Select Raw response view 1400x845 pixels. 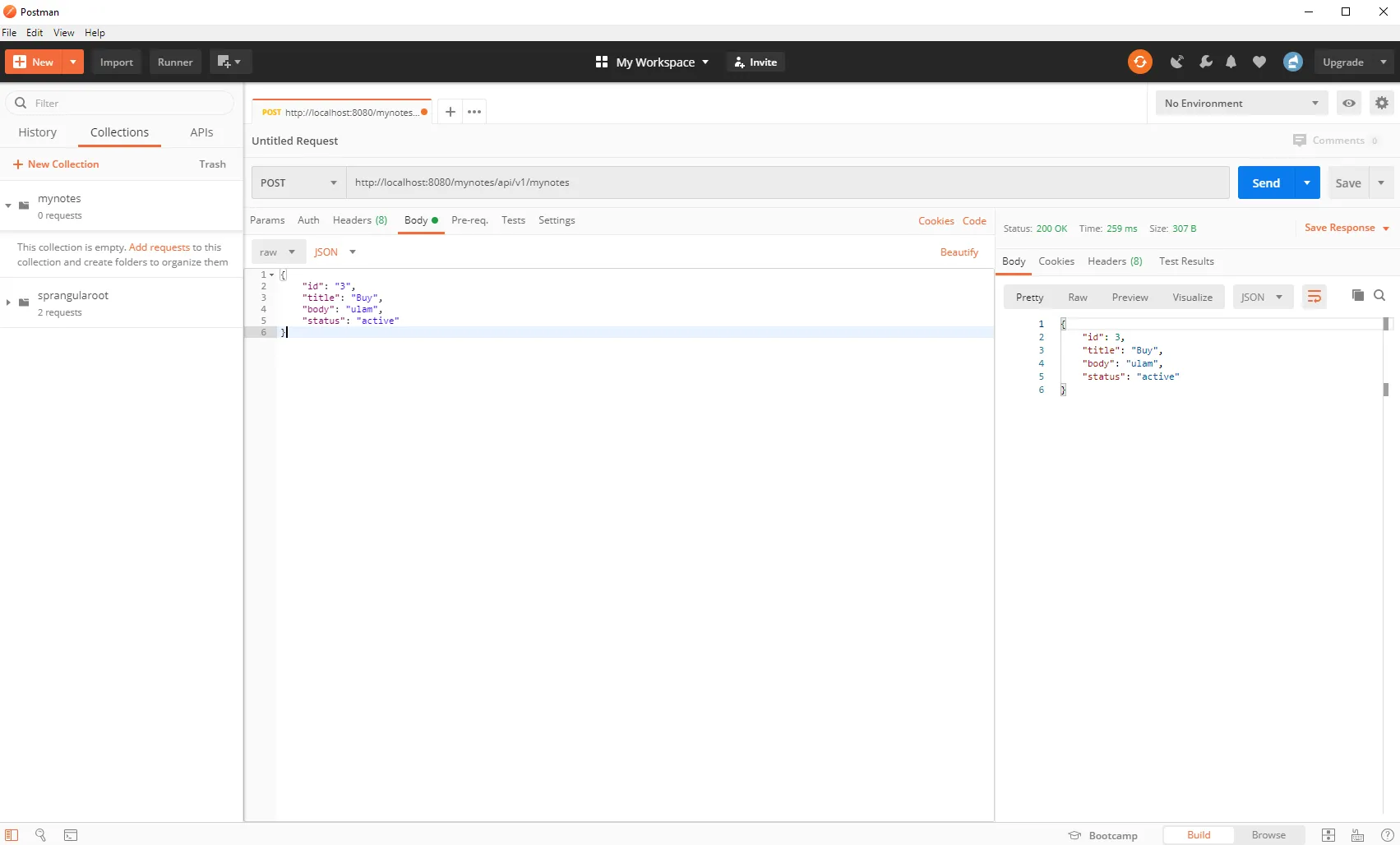1078,297
